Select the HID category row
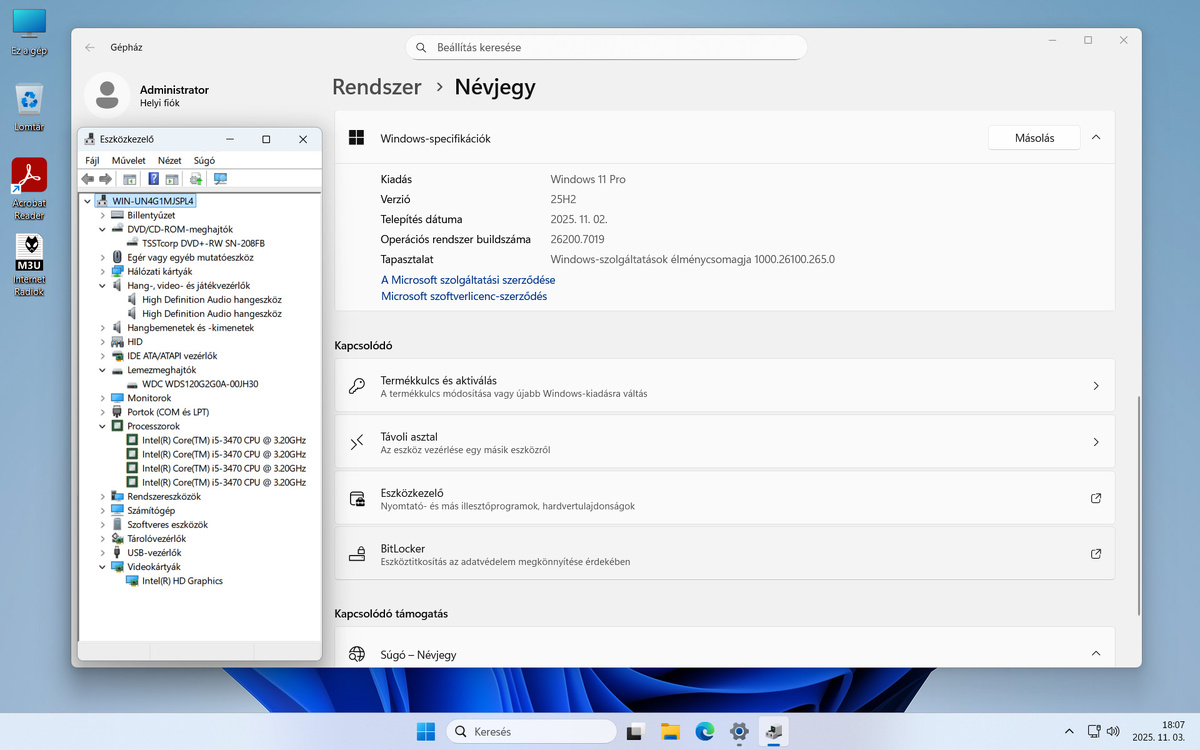This screenshot has width=1200, height=750. point(135,342)
